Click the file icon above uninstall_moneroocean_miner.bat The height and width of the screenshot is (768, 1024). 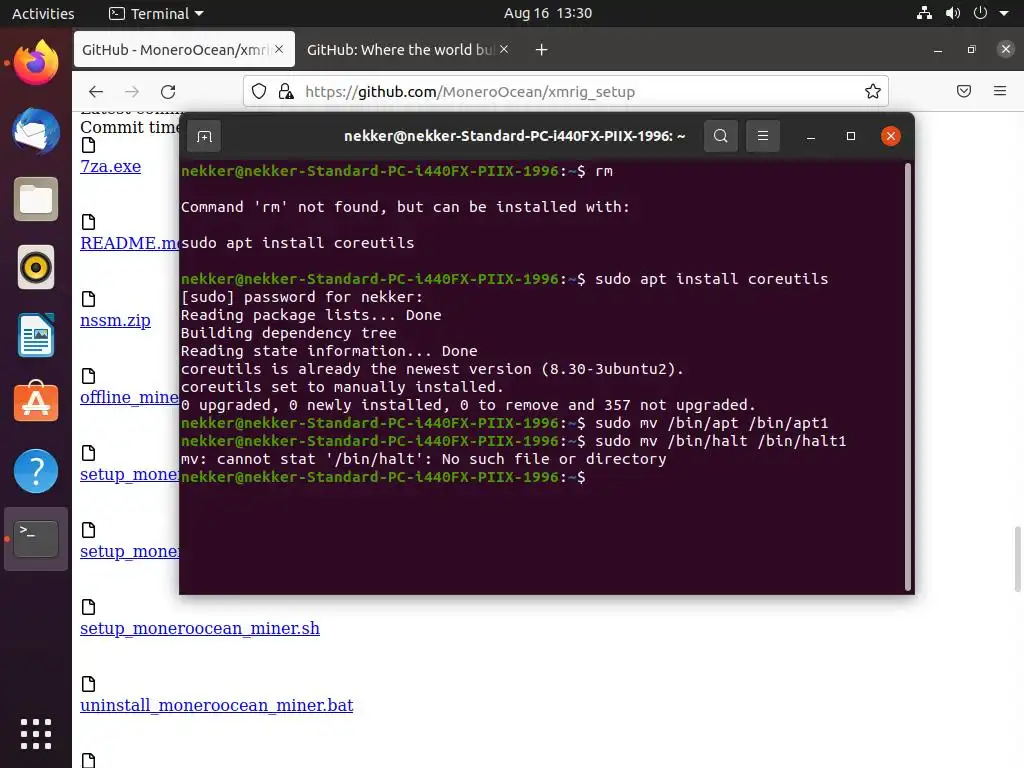(x=88, y=684)
